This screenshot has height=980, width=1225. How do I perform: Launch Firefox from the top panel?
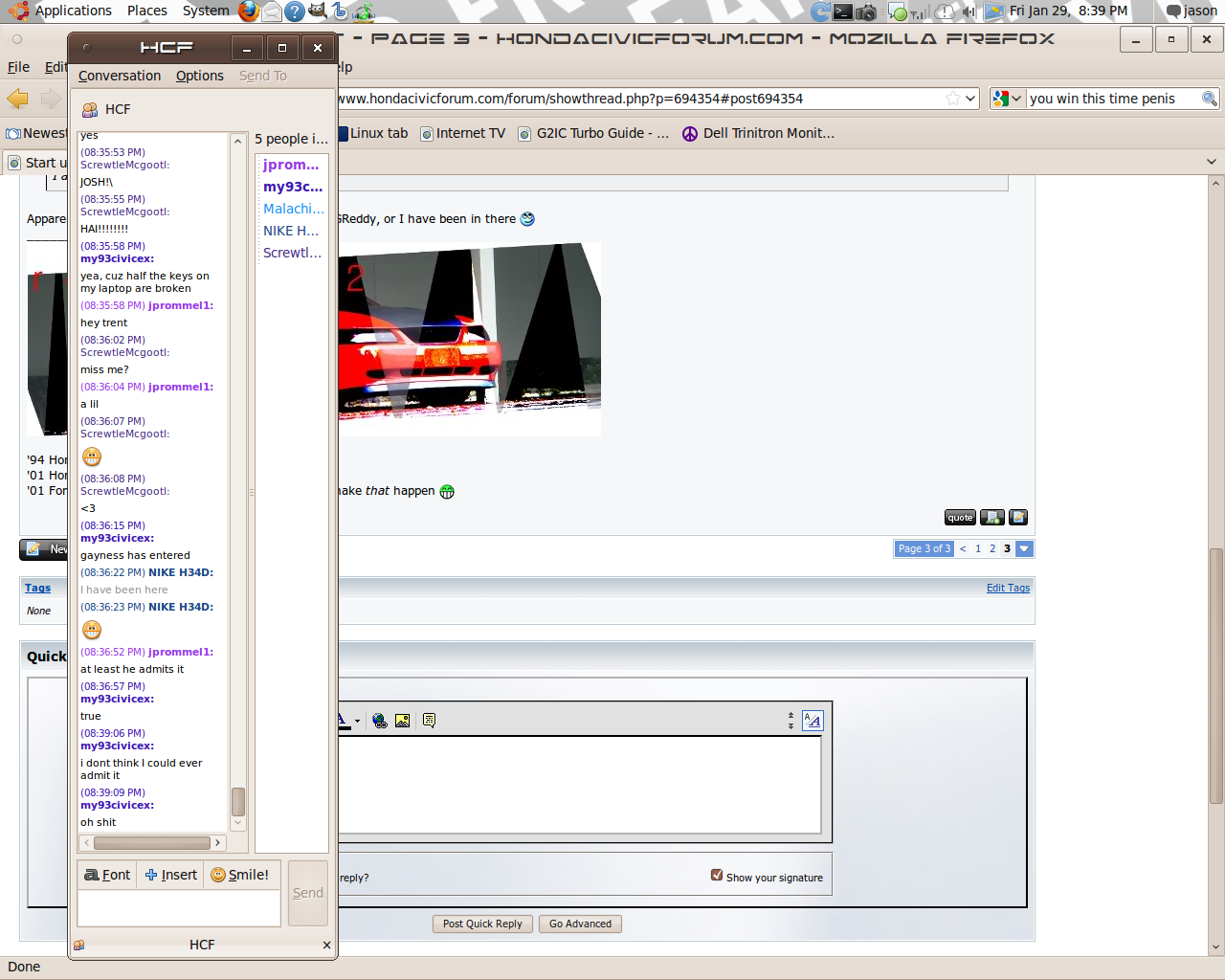[249, 11]
